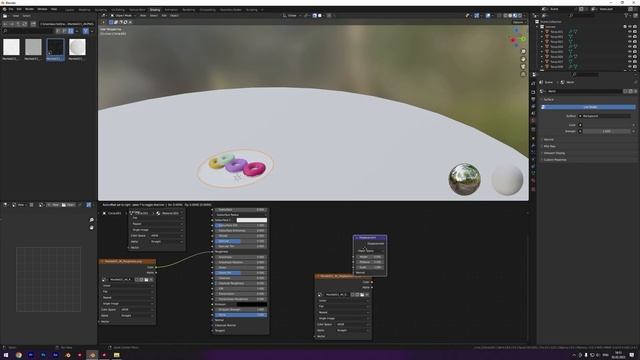Open the Render menu
The height and width of the screenshot is (360, 640).
pos(29,9)
